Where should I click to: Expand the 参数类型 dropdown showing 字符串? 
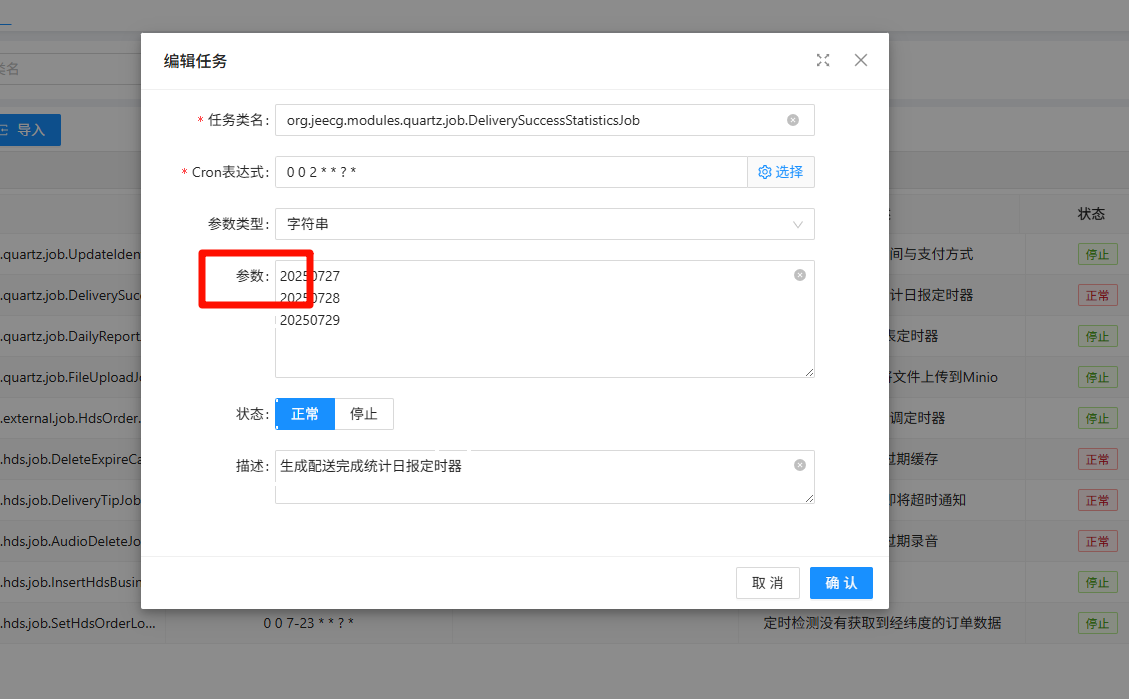(x=544, y=224)
